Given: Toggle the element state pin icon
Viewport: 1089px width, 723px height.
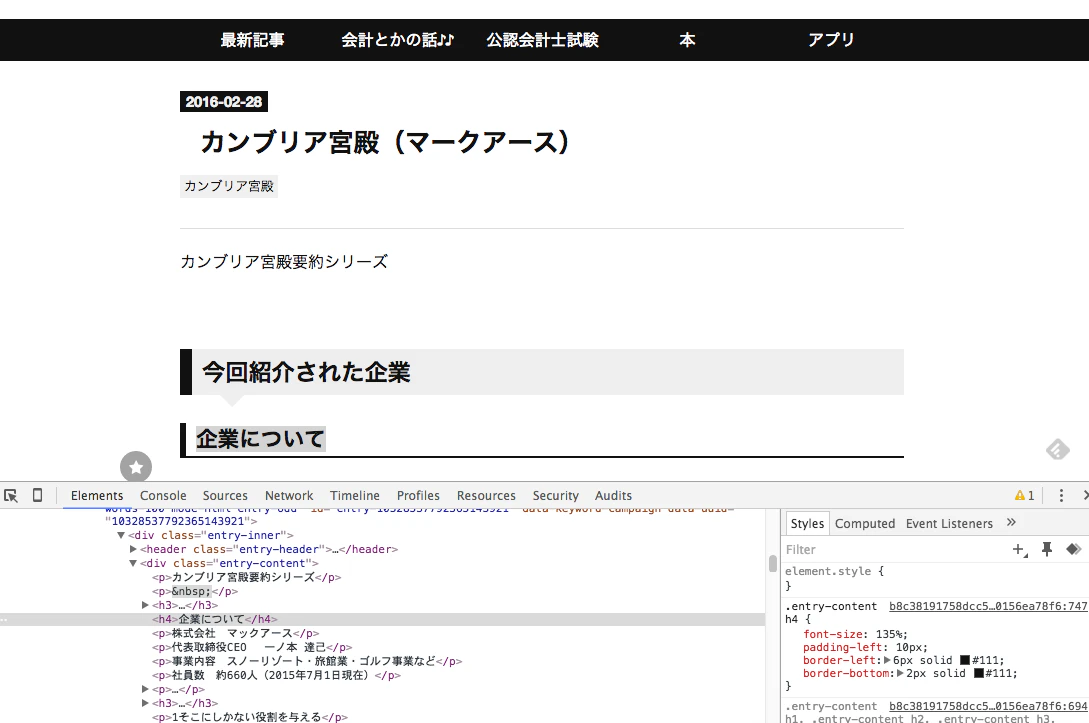Looking at the screenshot, I should pos(1047,549).
